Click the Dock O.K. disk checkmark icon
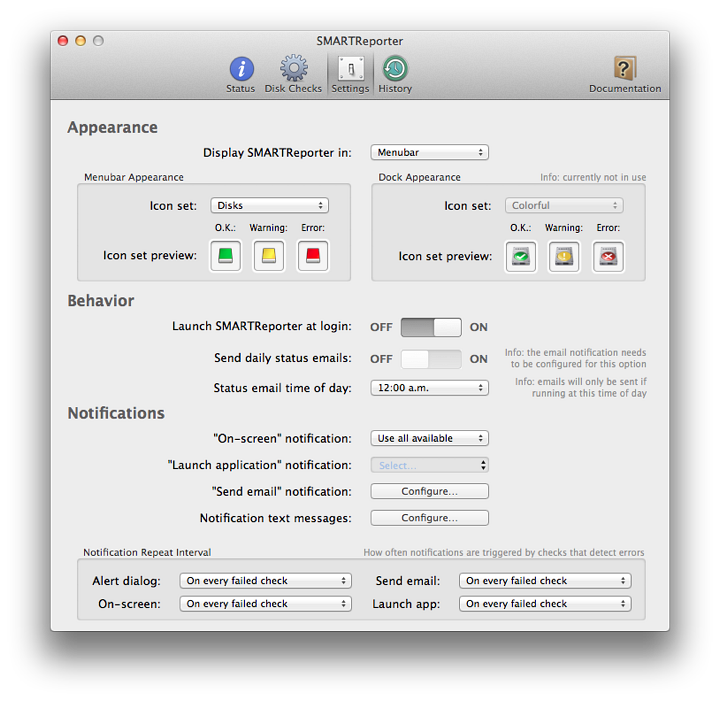This screenshot has width=720, height=701. click(x=521, y=257)
